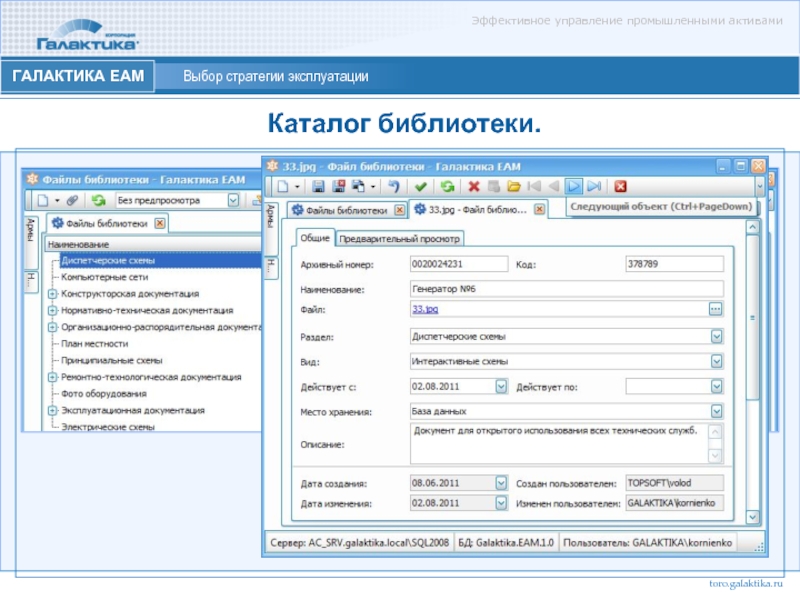Click the paperclip attach icon
The image size is (800, 600).
(72, 200)
